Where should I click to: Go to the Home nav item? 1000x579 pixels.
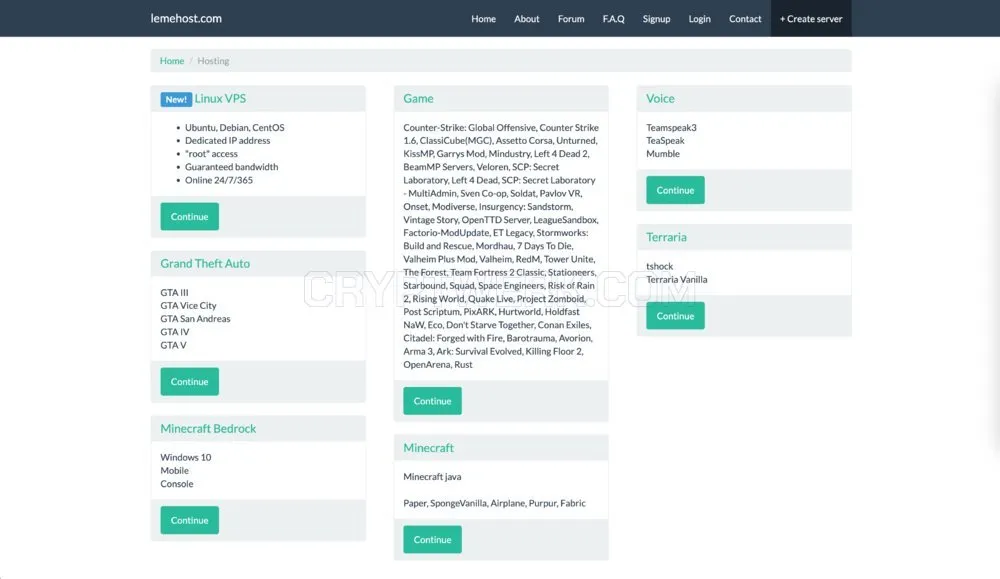point(483,19)
